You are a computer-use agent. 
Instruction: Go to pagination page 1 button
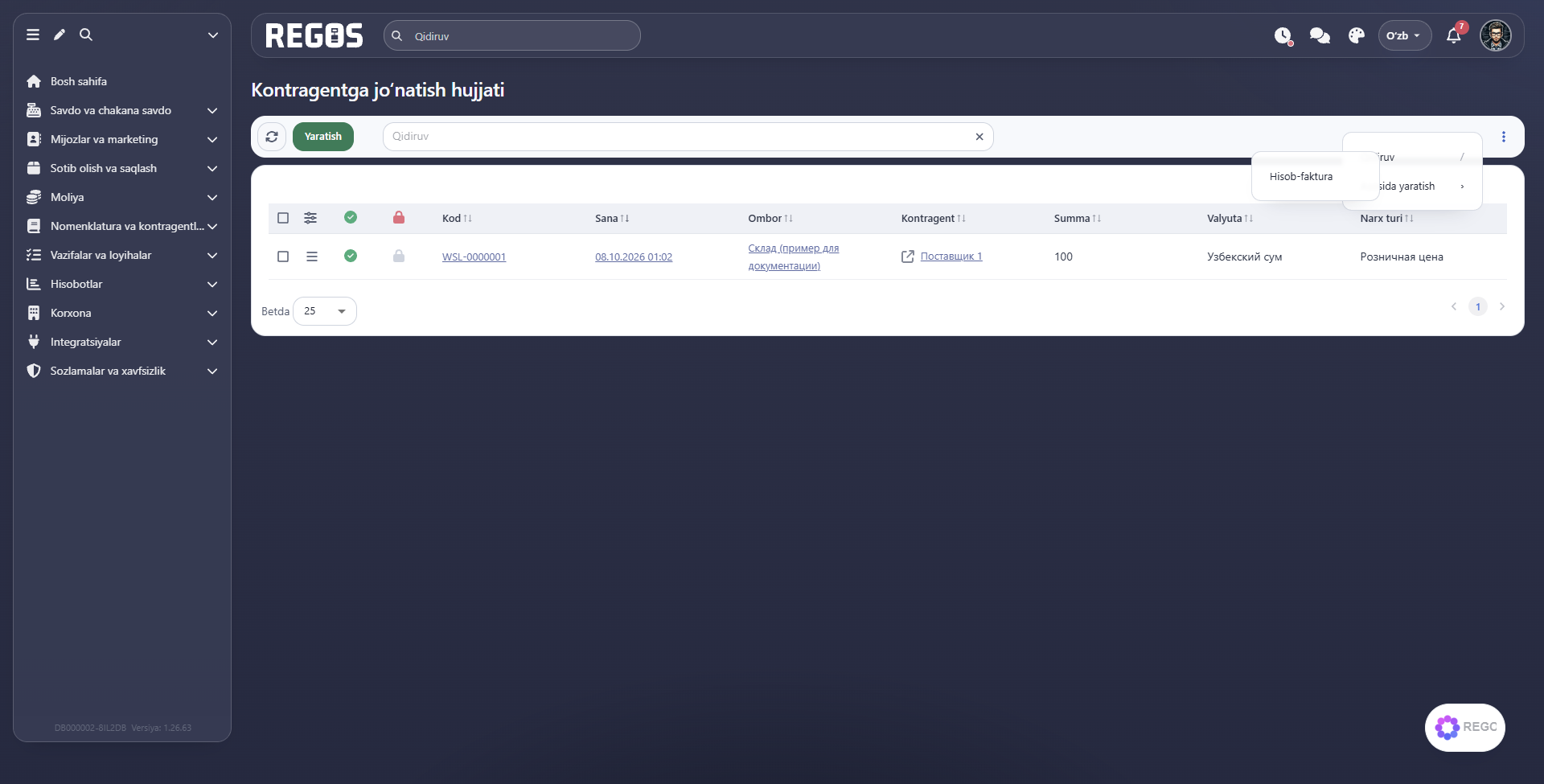pyautogui.click(x=1478, y=306)
